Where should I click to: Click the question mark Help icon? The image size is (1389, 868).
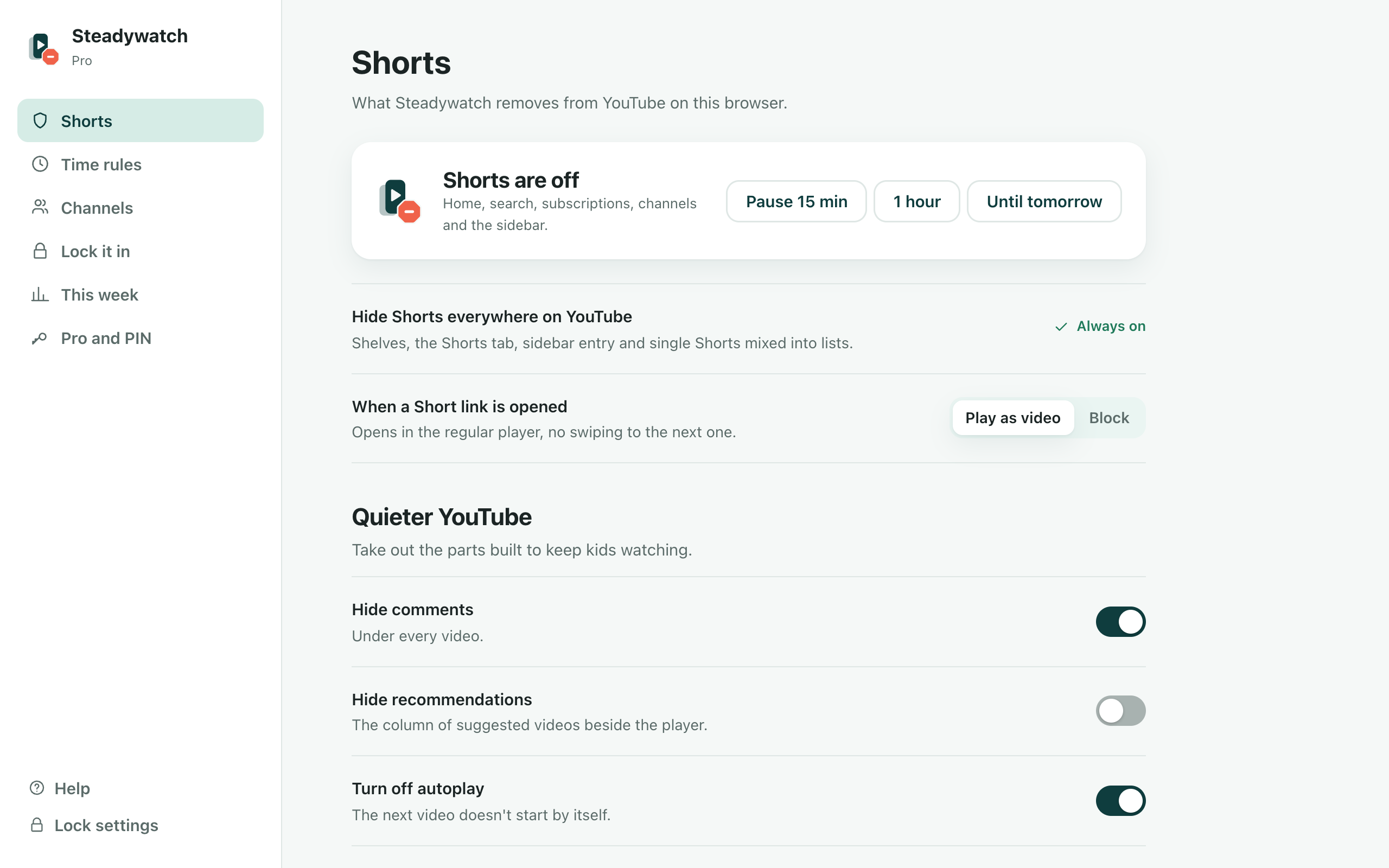pyautogui.click(x=37, y=788)
